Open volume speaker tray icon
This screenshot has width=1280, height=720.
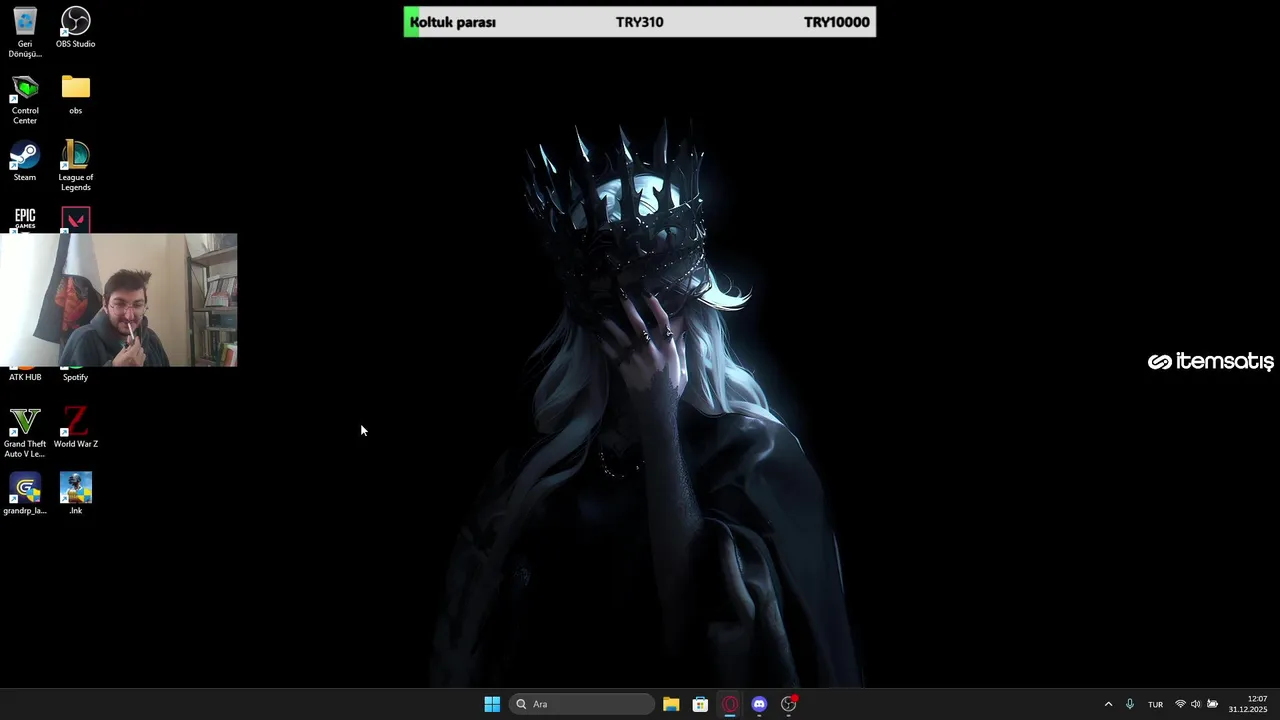coord(1195,704)
